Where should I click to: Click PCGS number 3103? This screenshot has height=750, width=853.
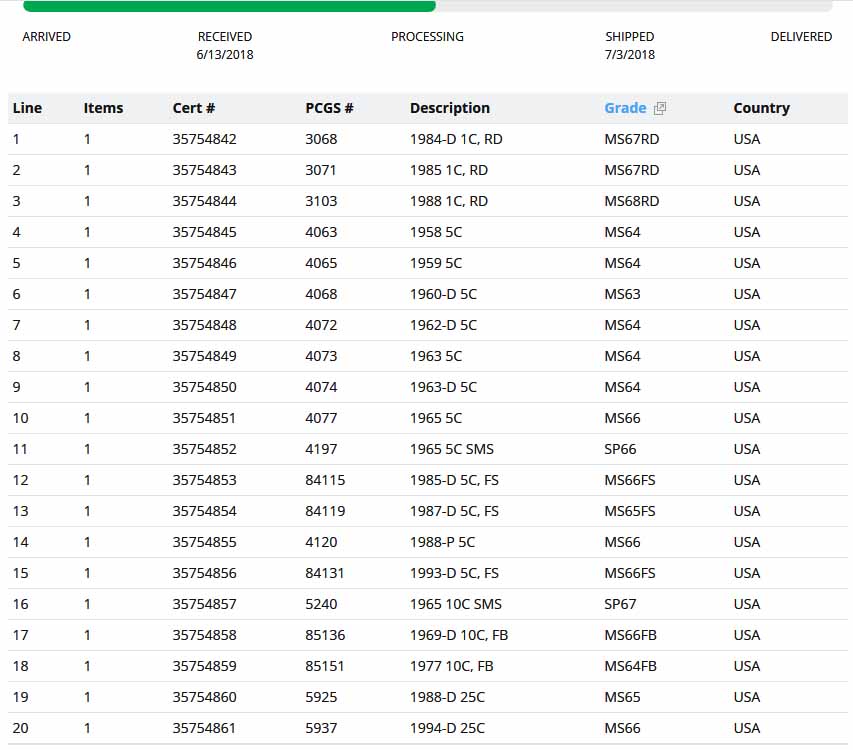tap(321, 201)
